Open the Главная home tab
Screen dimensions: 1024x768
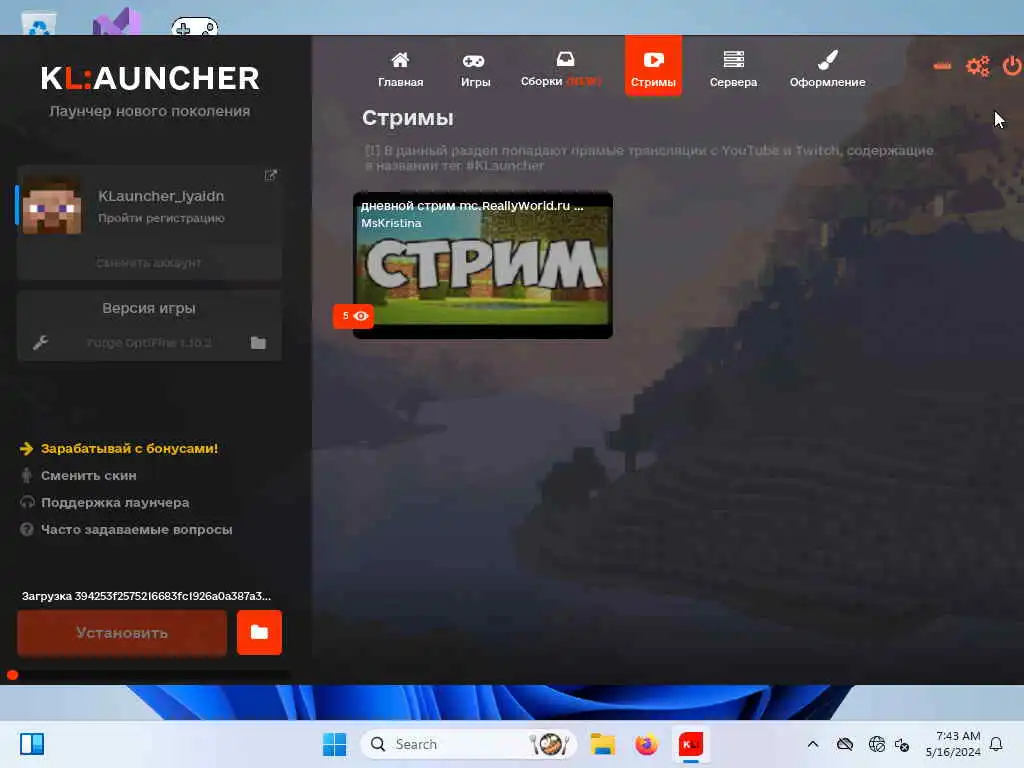click(400, 69)
